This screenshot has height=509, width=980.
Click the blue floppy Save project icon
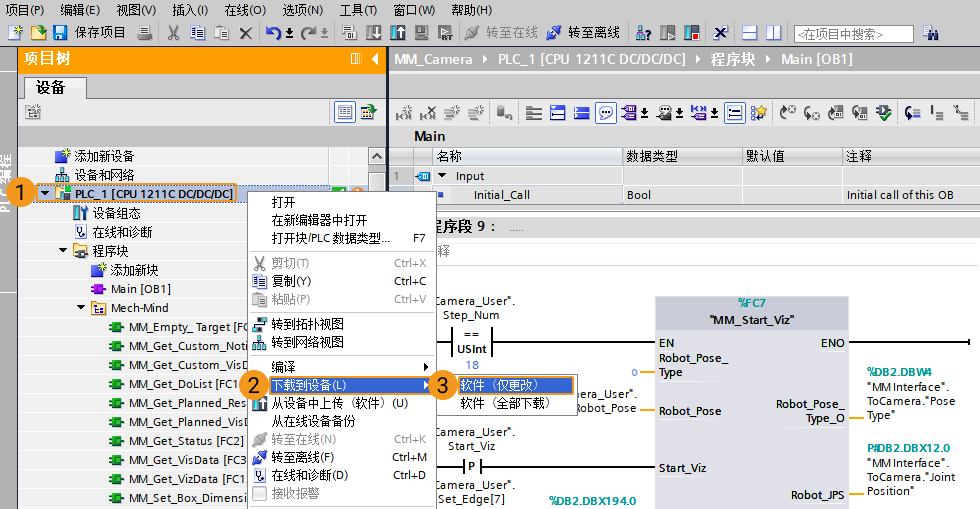pos(60,33)
